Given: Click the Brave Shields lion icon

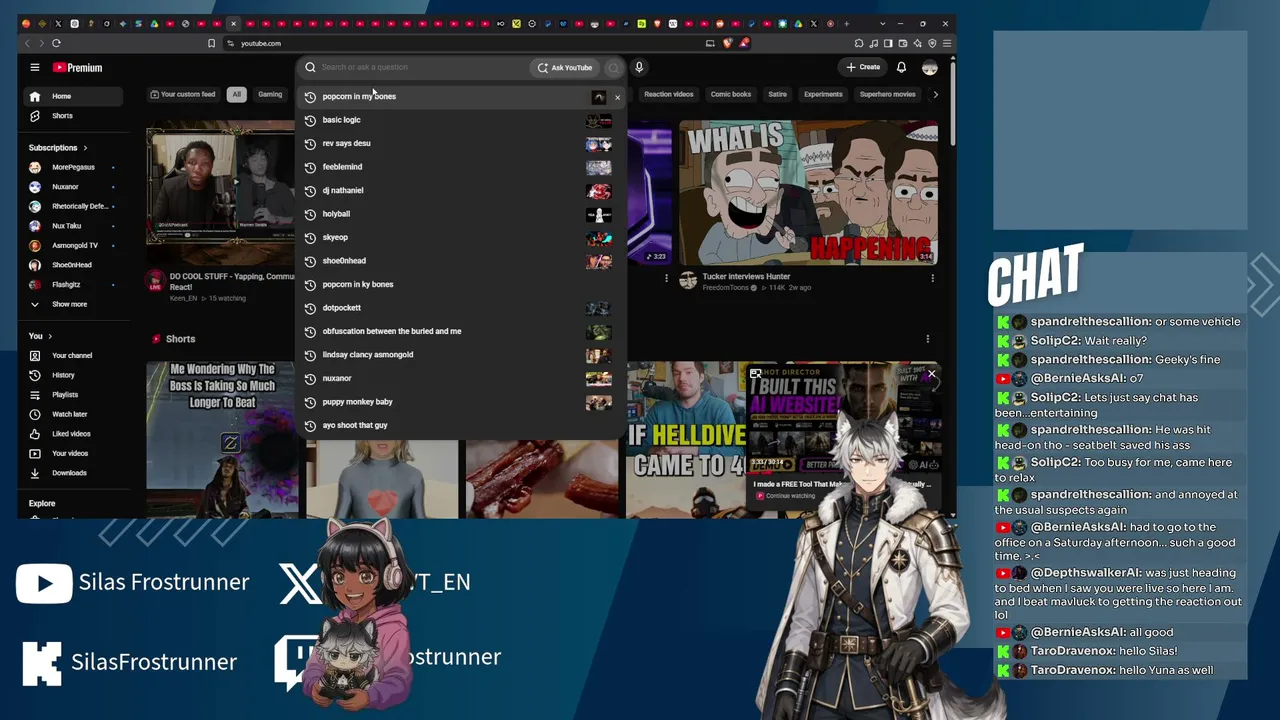Looking at the screenshot, I should [728, 43].
